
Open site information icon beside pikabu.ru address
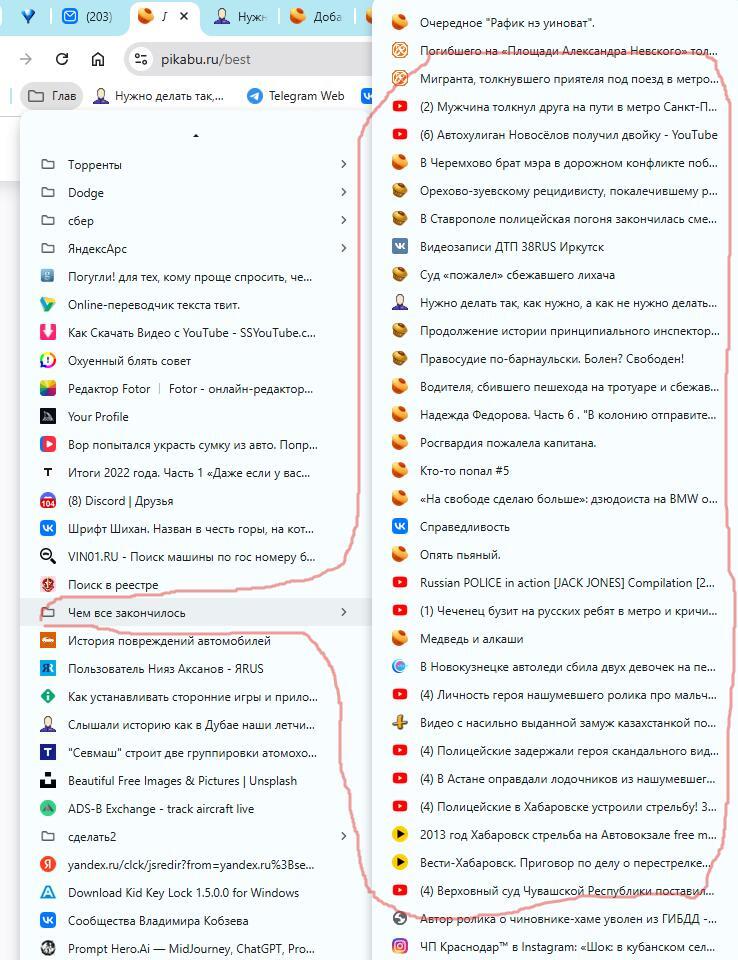pos(141,59)
